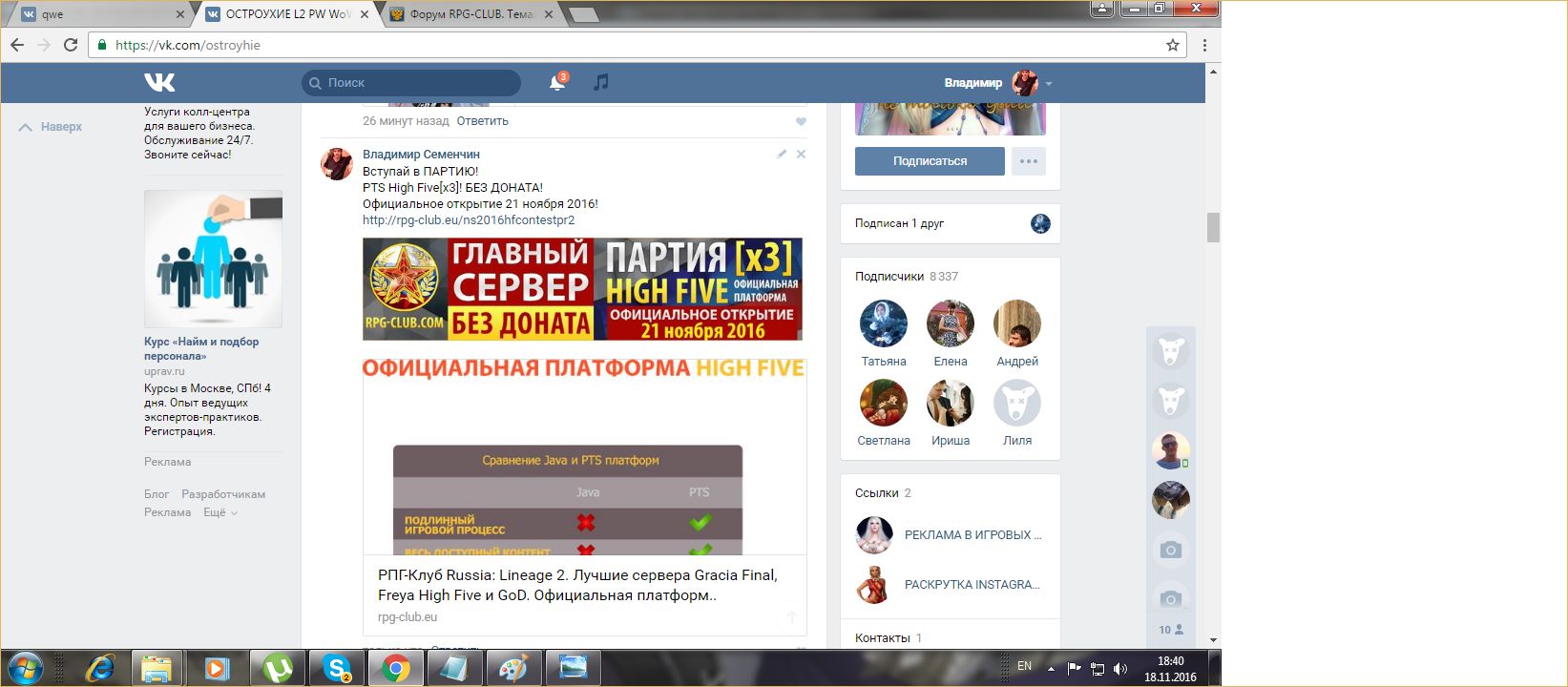The height and width of the screenshot is (687, 1568).
Task: Open the Windows Start menu
Action: 25,667
